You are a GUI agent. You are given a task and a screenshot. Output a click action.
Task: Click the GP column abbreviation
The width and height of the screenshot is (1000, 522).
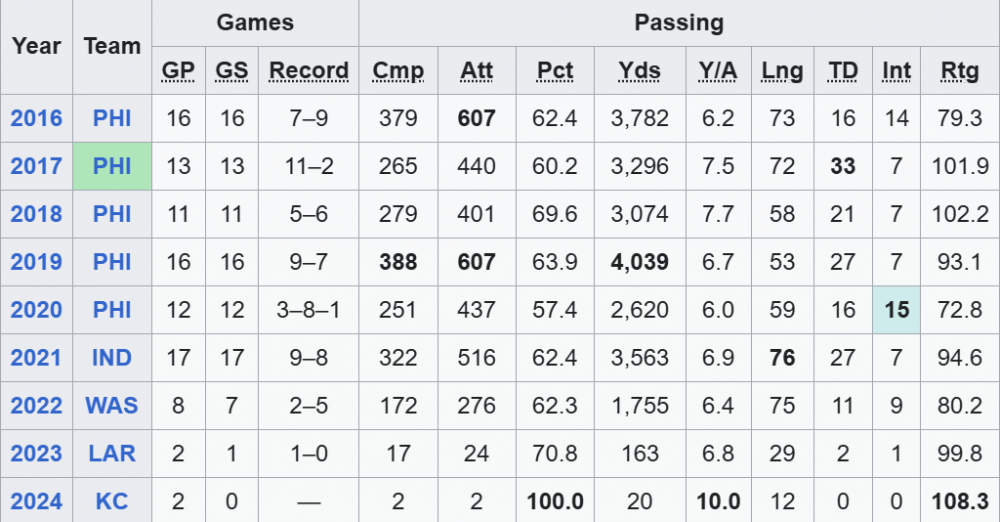point(179,71)
